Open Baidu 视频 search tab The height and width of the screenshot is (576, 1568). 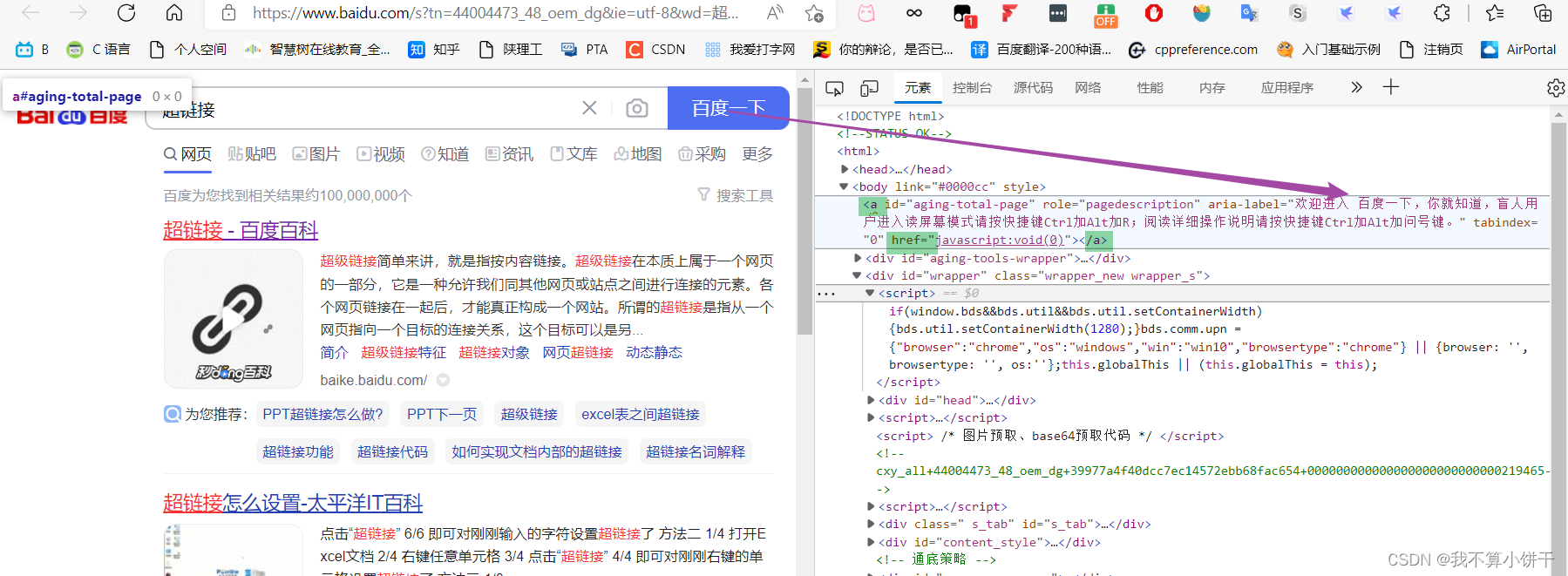pyautogui.click(x=381, y=154)
